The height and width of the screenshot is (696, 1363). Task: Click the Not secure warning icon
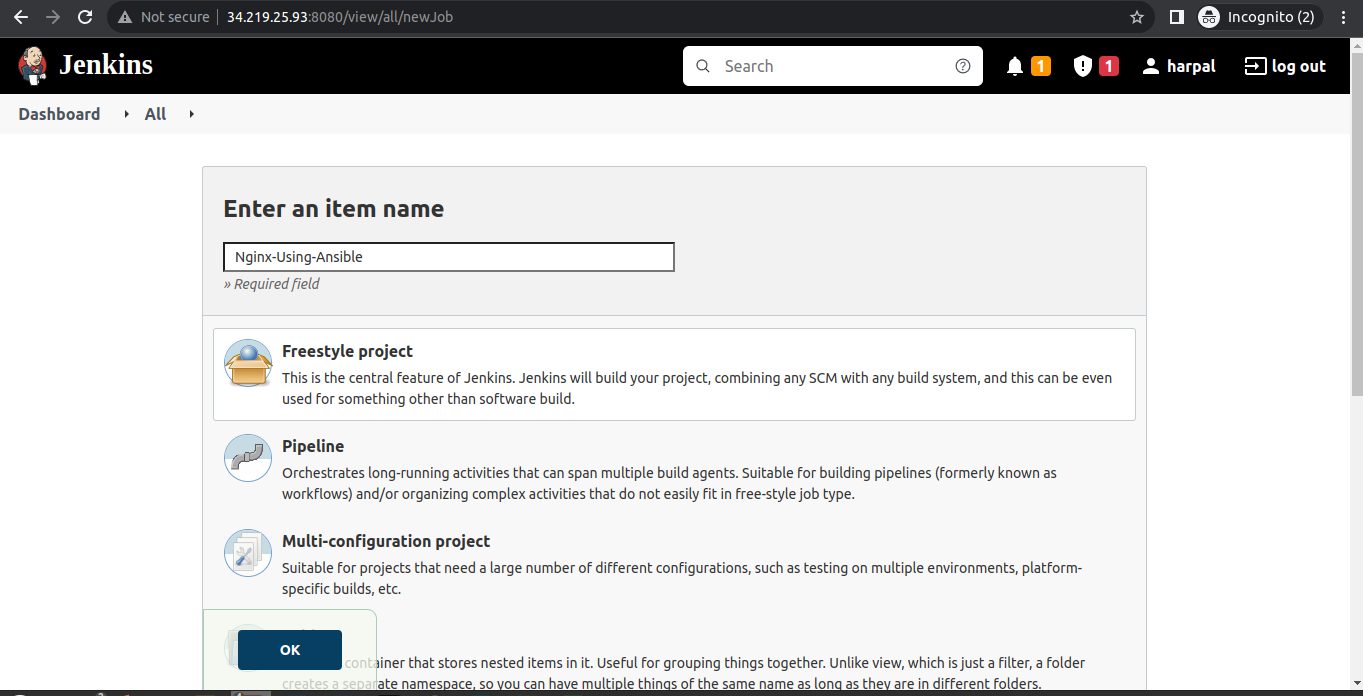point(125,17)
